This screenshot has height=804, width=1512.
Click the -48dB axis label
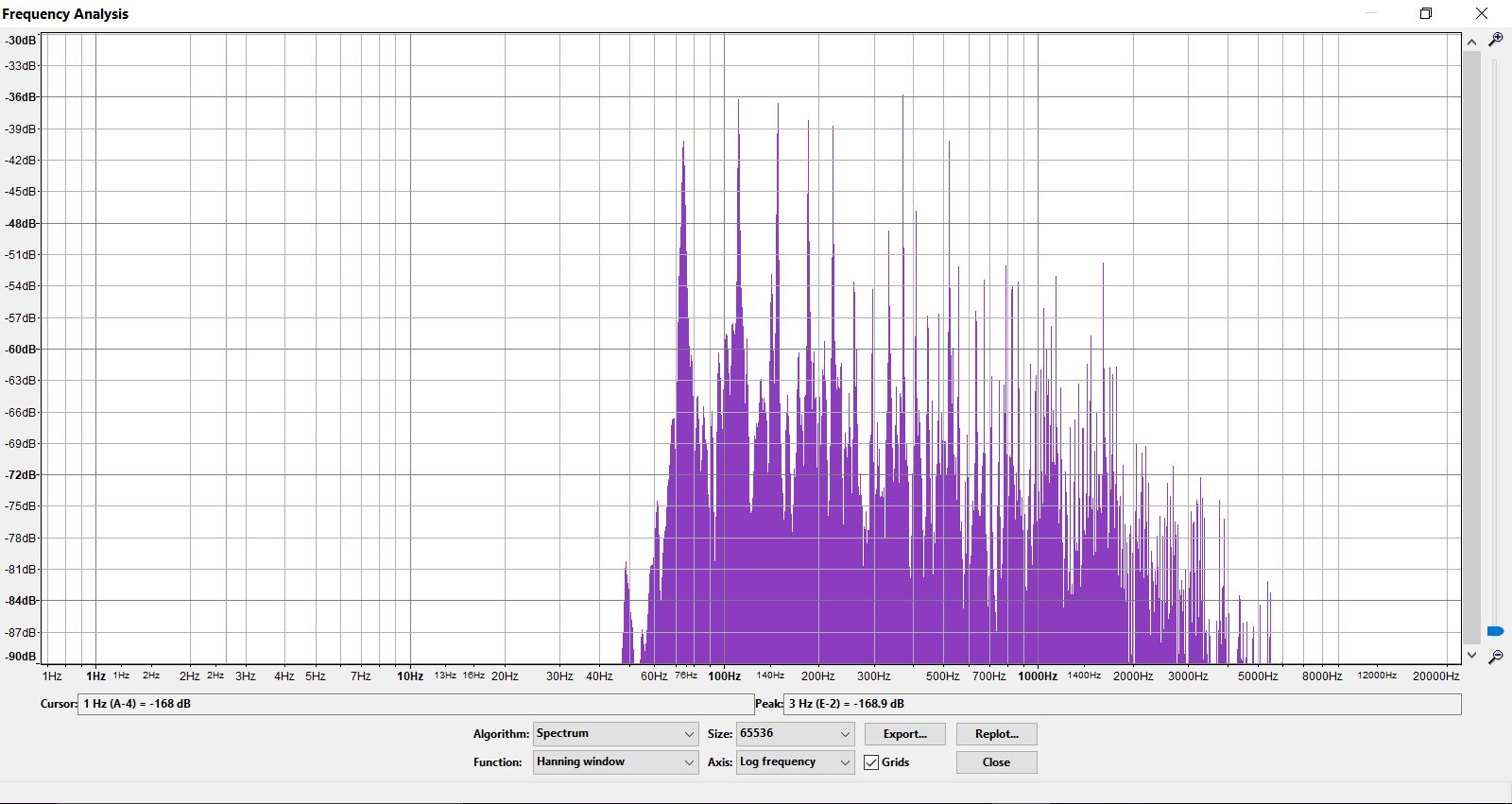(x=21, y=224)
